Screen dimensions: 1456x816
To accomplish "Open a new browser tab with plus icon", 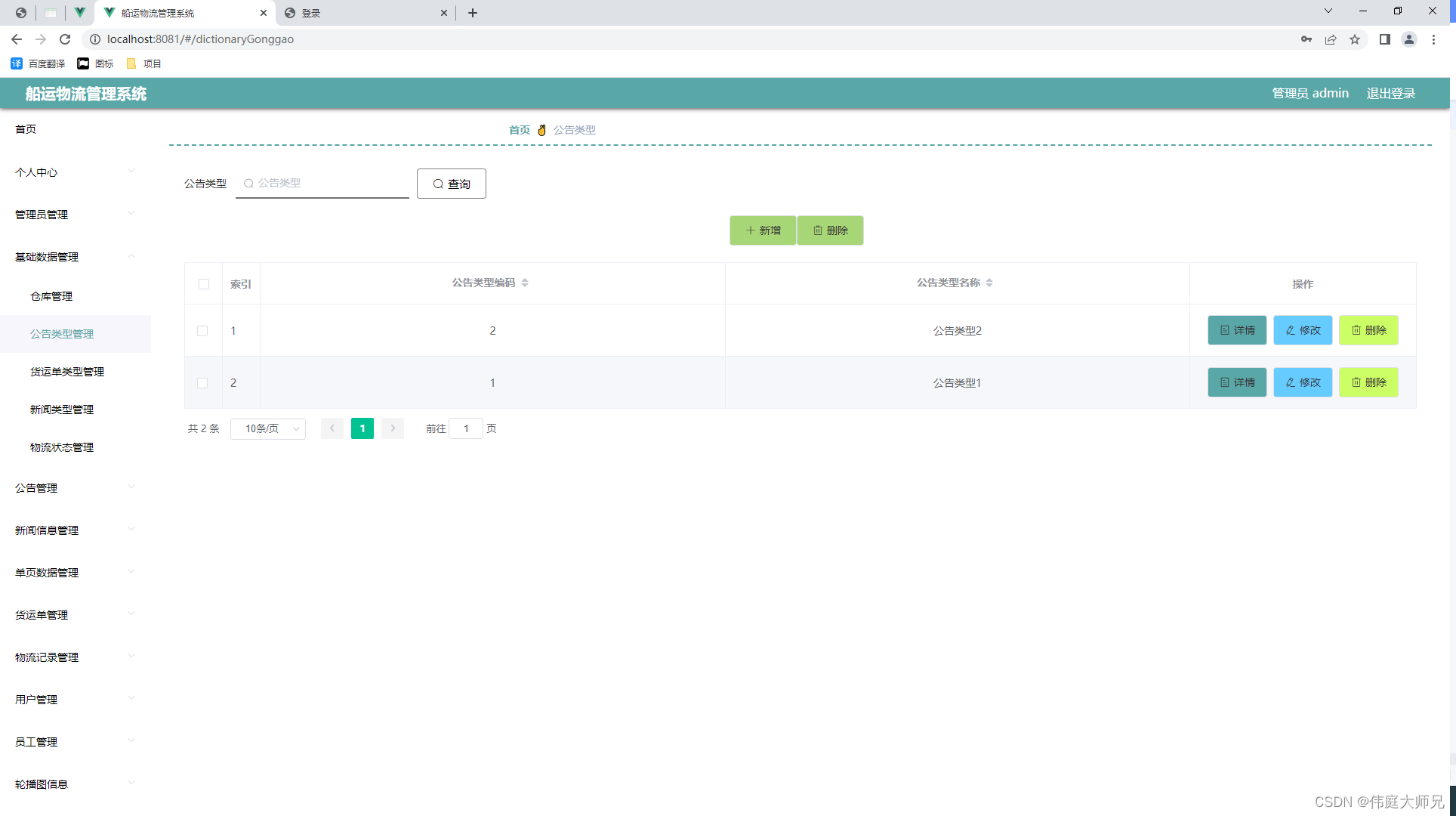I will (x=473, y=13).
